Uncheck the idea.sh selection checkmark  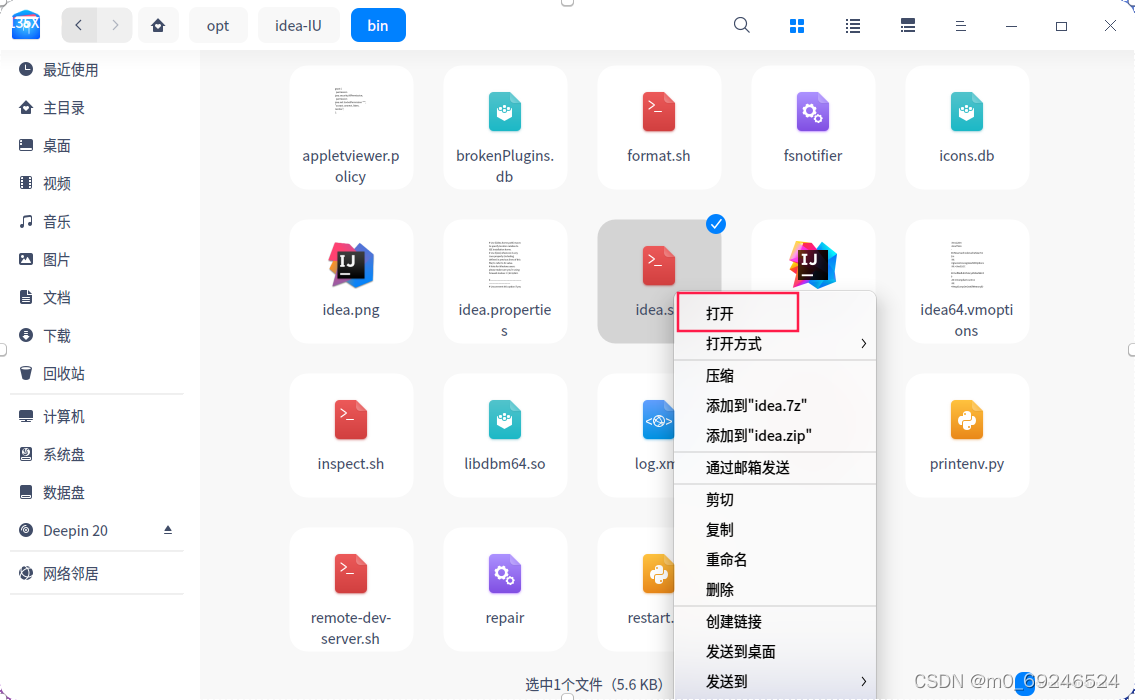[x=716, y=224]
